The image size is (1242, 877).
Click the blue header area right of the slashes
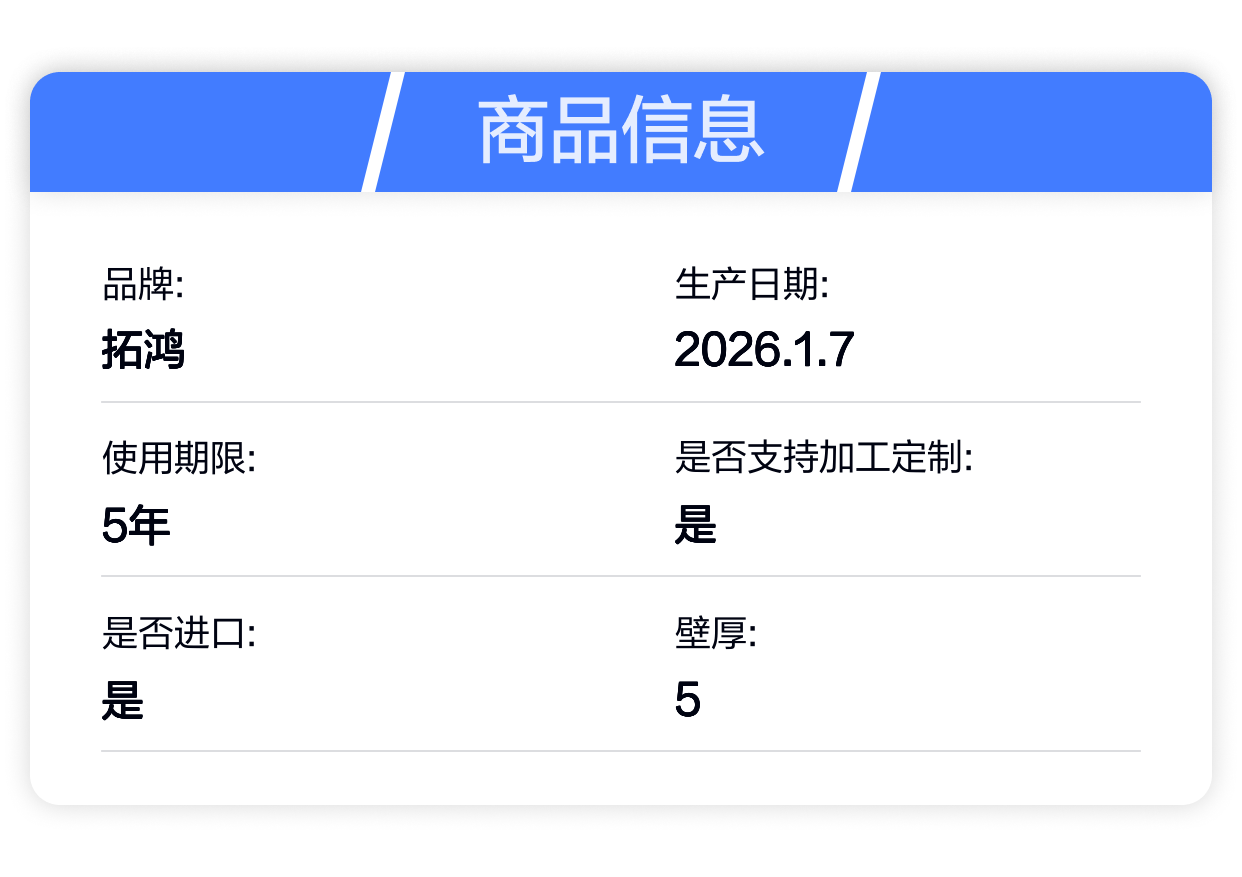1040,131
